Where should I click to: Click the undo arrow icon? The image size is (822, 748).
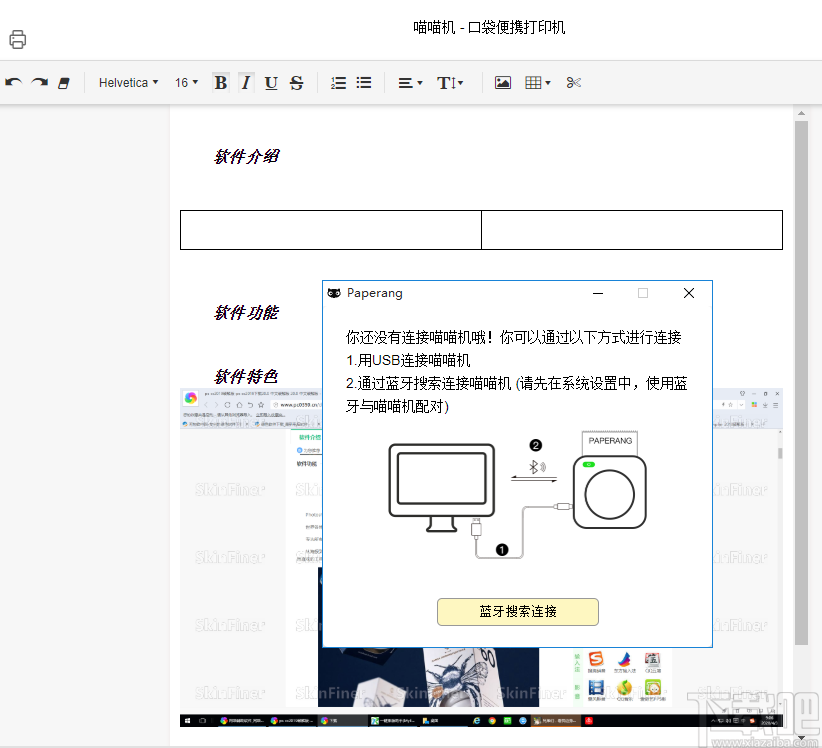tap(13, 82)
